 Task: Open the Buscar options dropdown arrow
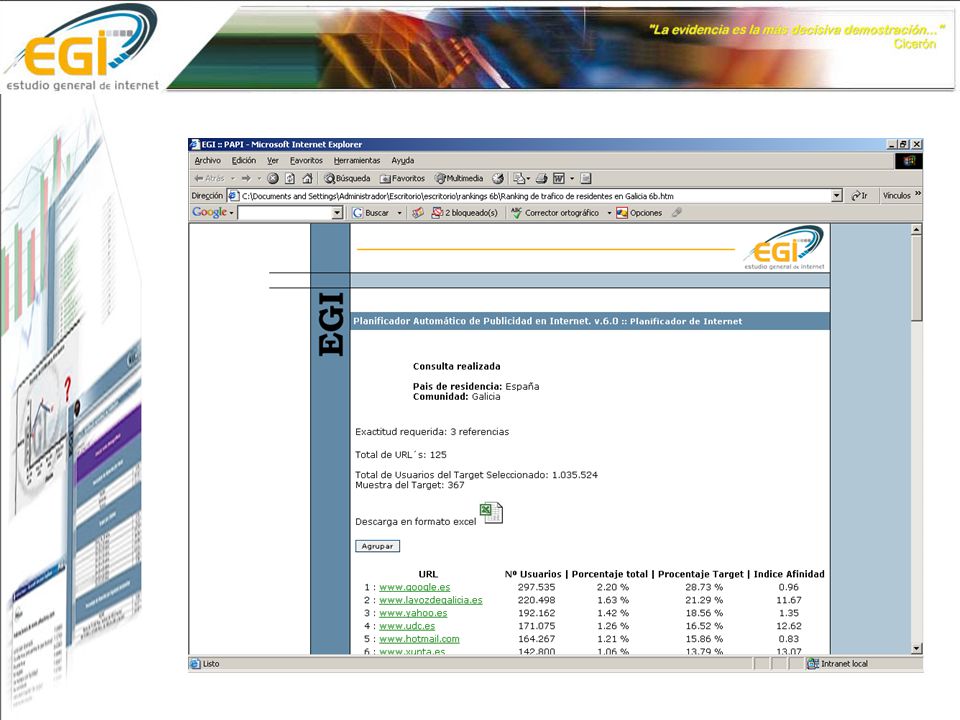click(399, 213)
